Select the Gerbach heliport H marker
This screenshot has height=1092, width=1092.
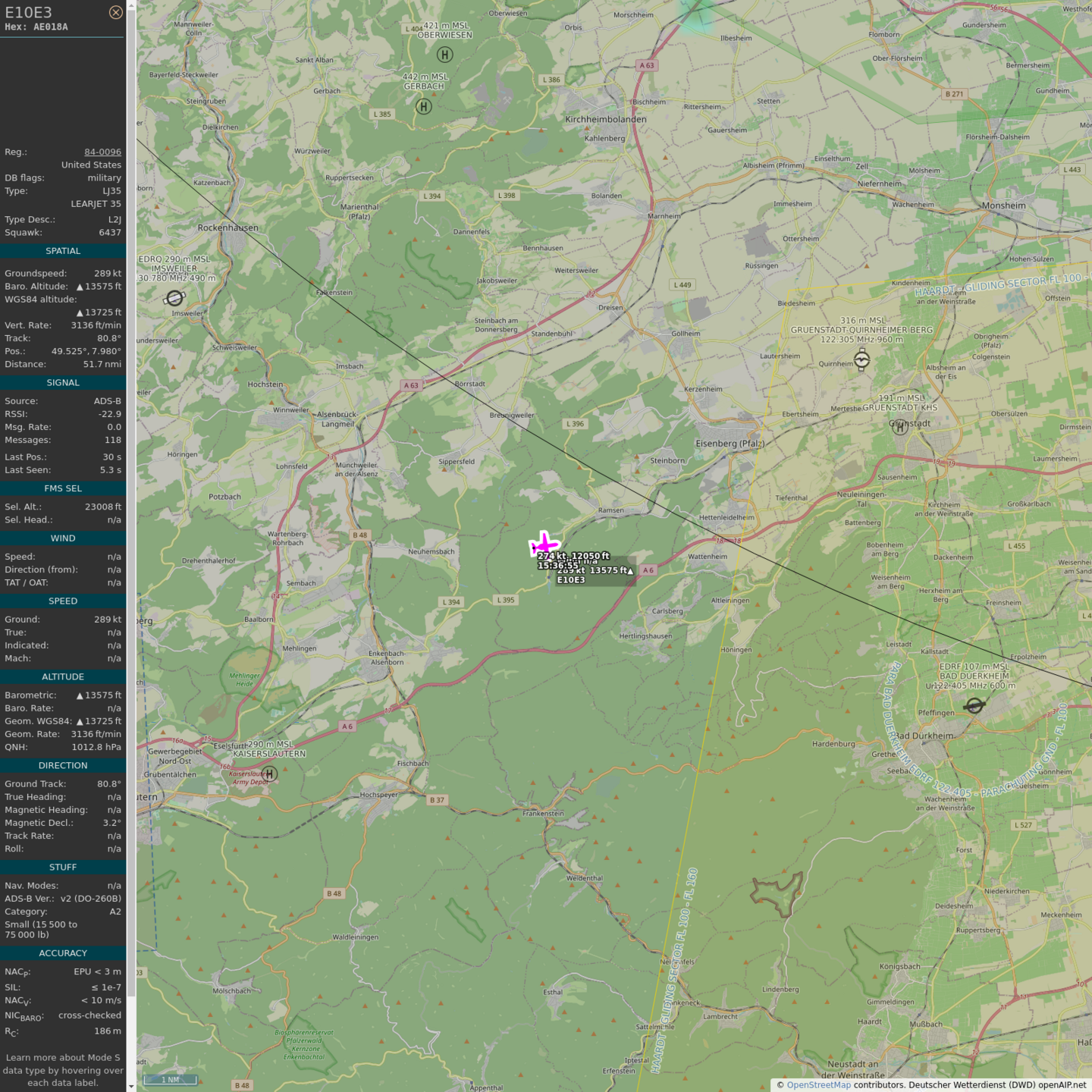point(424,106)
